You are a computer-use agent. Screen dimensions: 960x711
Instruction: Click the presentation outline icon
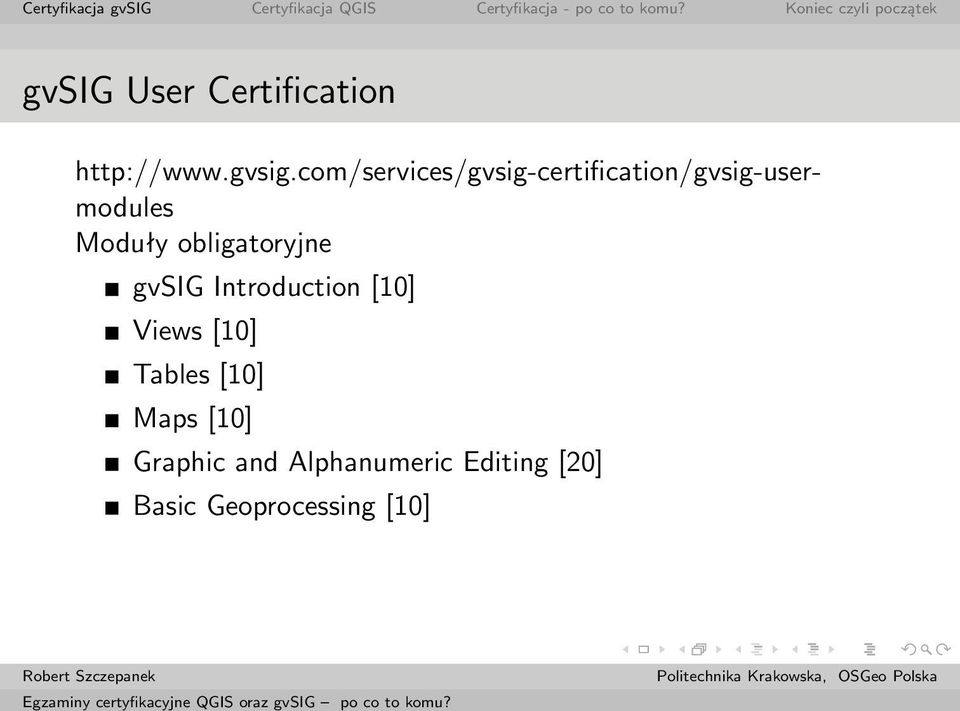(869, 649)
